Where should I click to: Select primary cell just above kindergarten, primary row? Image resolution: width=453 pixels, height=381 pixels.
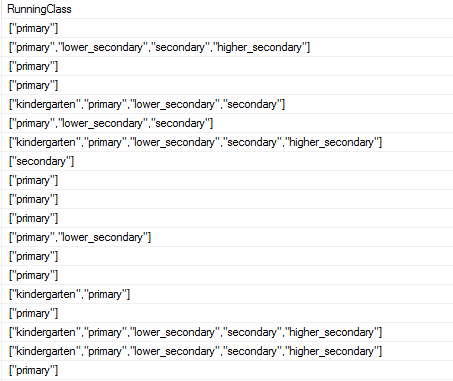[x=227, y=275]
